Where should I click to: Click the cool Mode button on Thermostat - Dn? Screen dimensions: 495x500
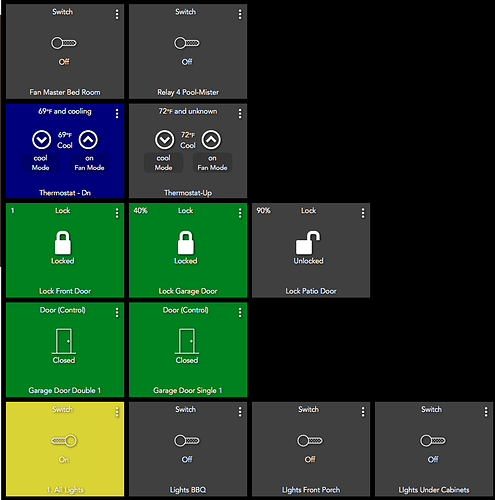pos(40,163)
